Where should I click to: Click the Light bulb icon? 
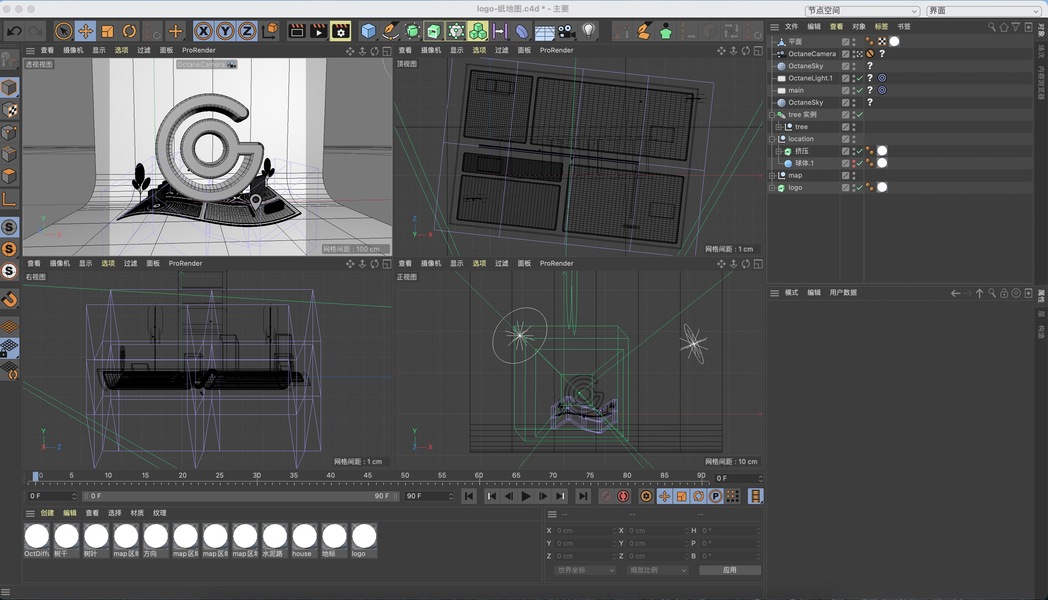point(589,31)
